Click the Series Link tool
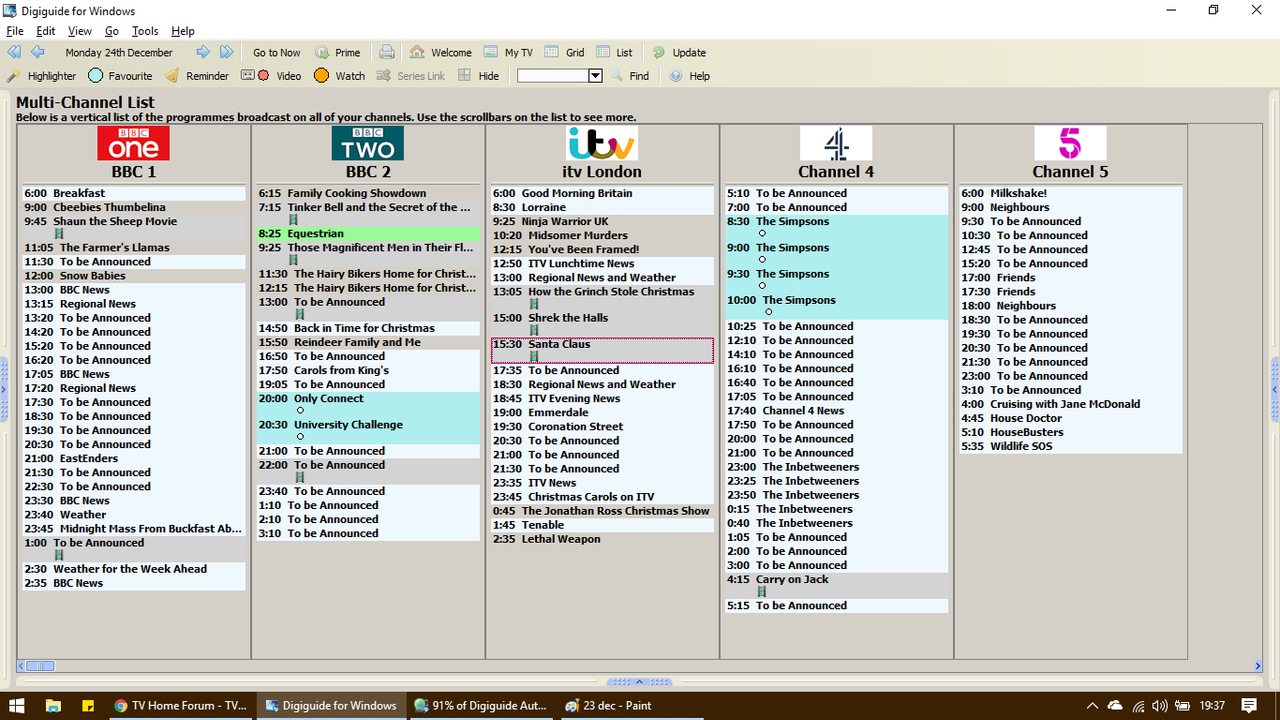This screenshot has height=720, width=1280. click(411, 76)
